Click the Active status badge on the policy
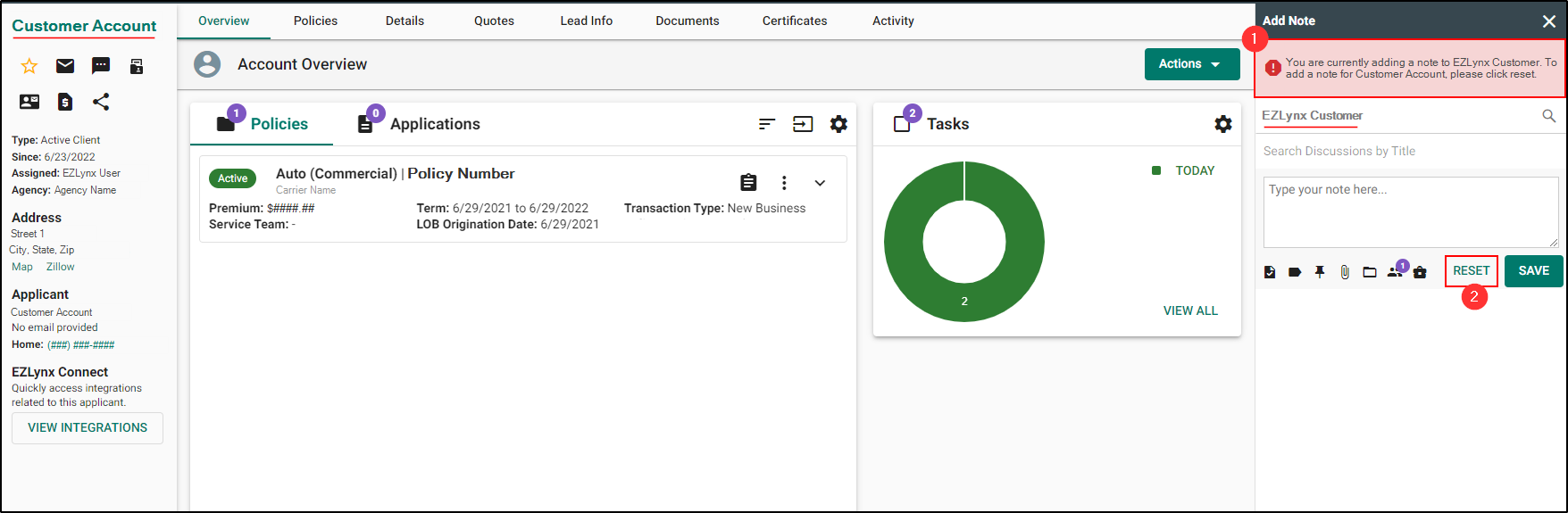The image size is (1568, 513). [232, 178]
